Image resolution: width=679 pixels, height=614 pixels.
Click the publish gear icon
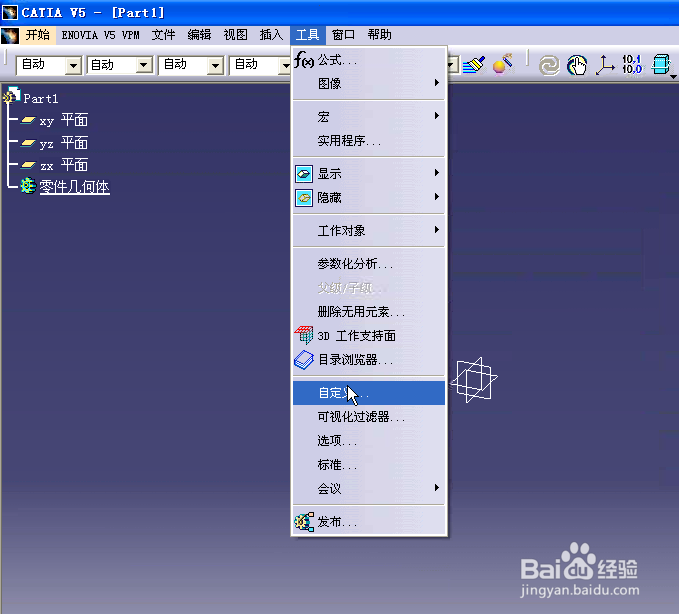tap(304, 522)
